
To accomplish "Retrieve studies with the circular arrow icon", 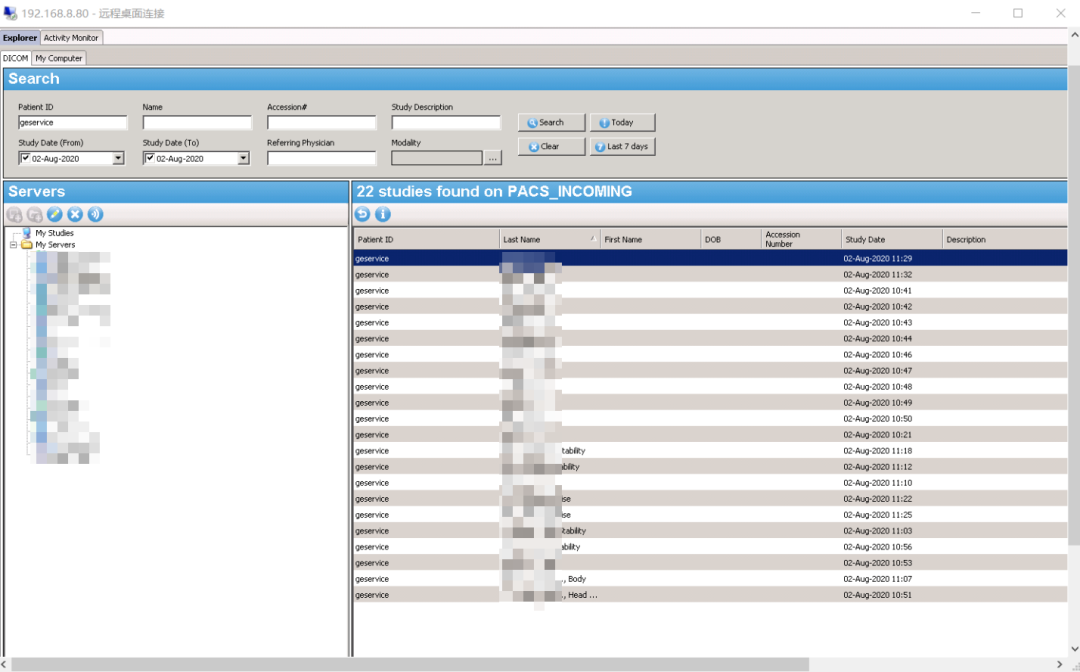I will click(362, 214).
